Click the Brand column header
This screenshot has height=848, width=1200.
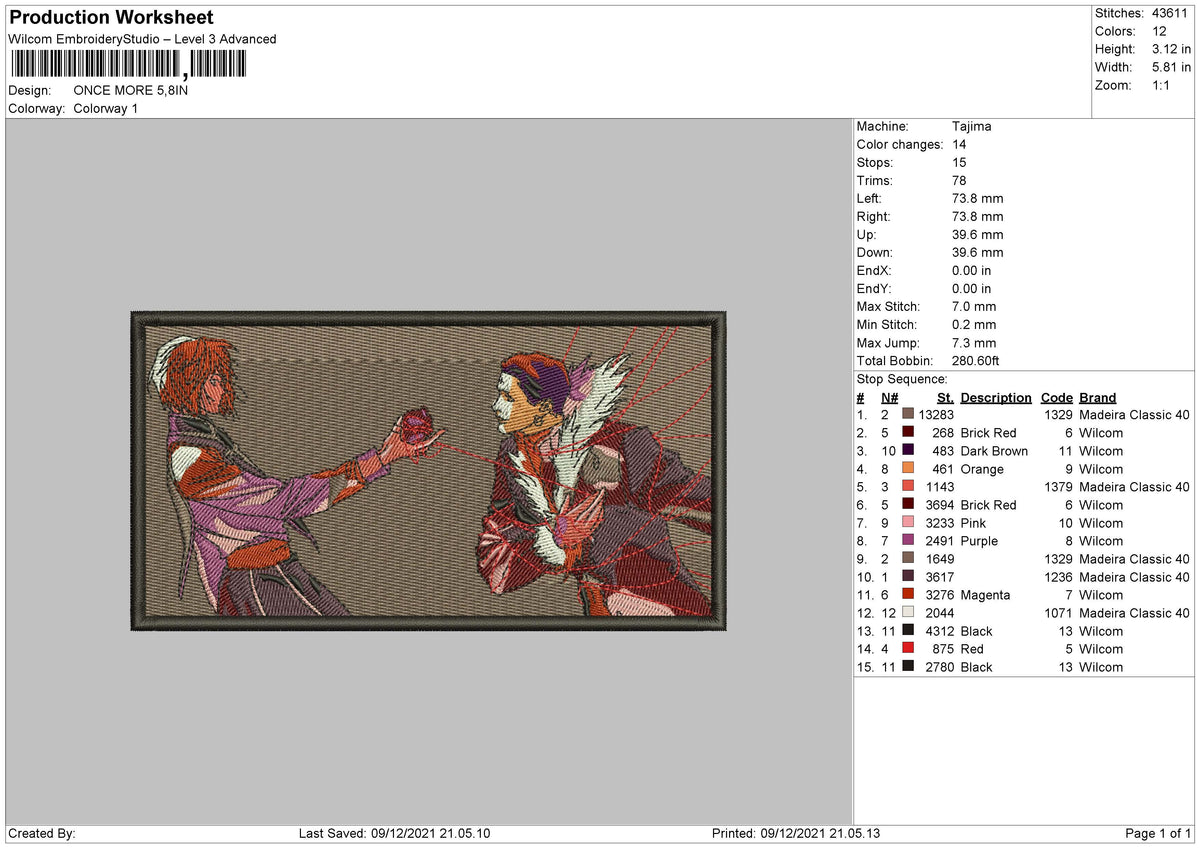(1097, 398)
